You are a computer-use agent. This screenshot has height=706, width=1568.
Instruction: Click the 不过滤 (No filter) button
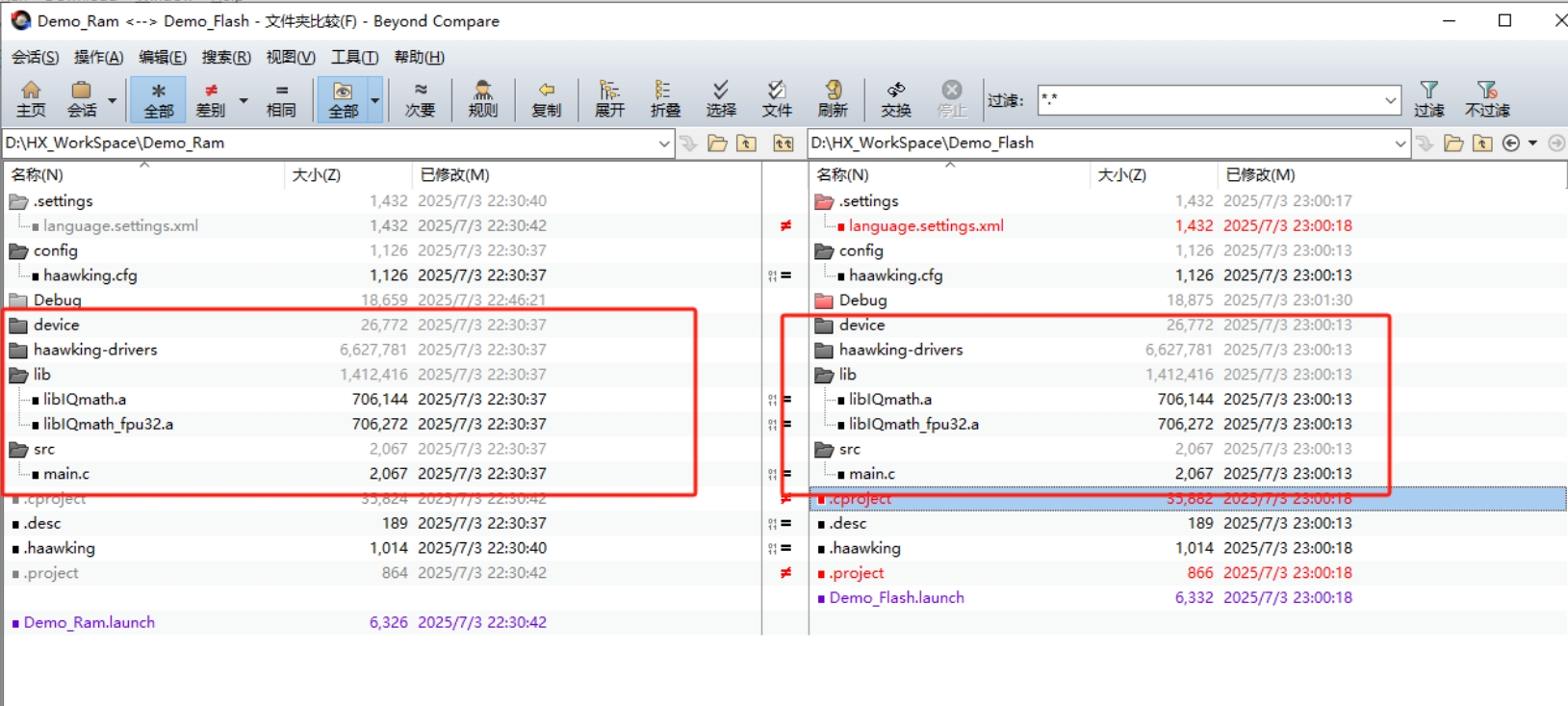pyautogui.click(x=1486, y=99)
